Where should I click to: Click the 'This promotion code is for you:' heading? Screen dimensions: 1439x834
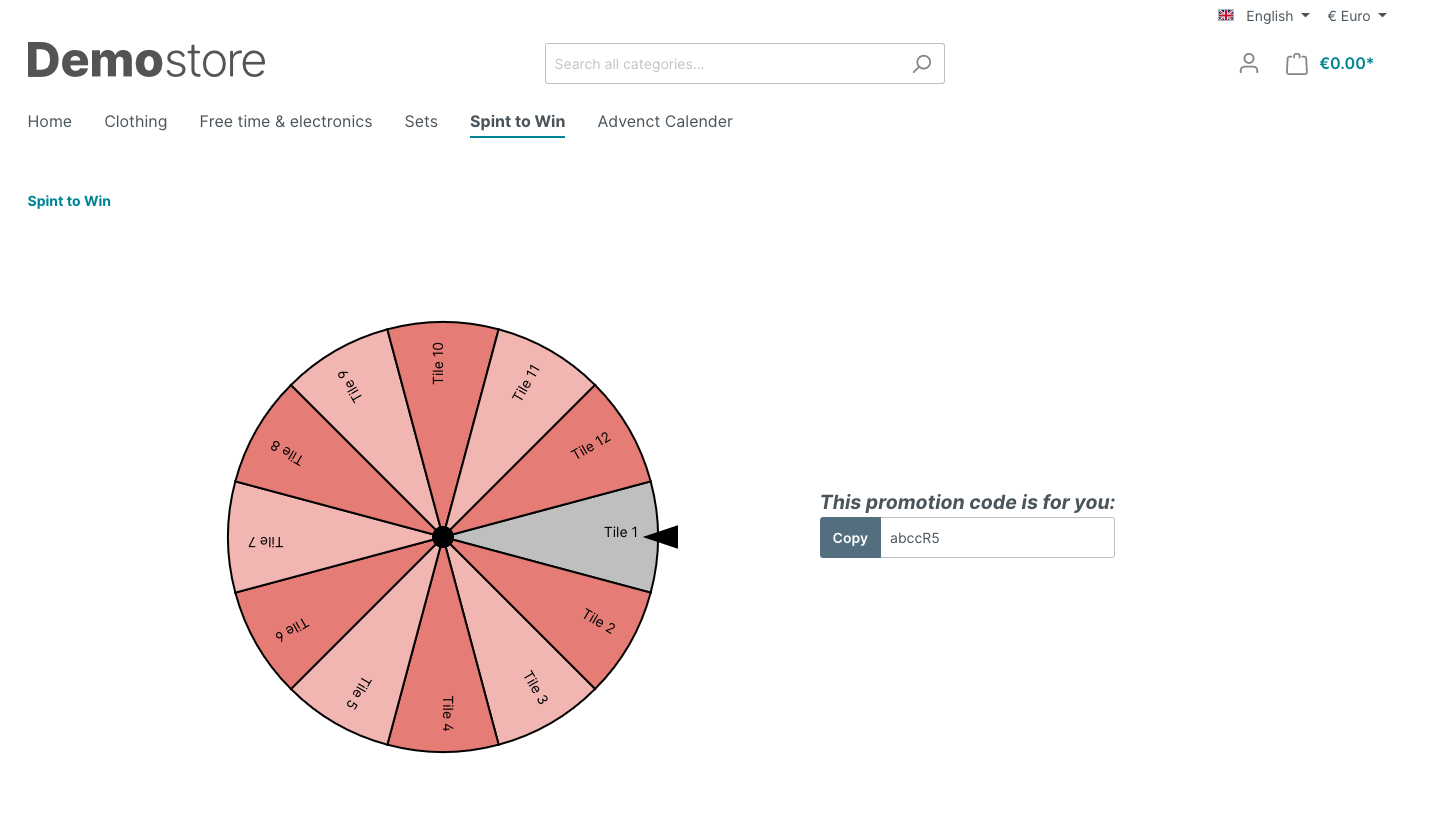click(967, 502)
